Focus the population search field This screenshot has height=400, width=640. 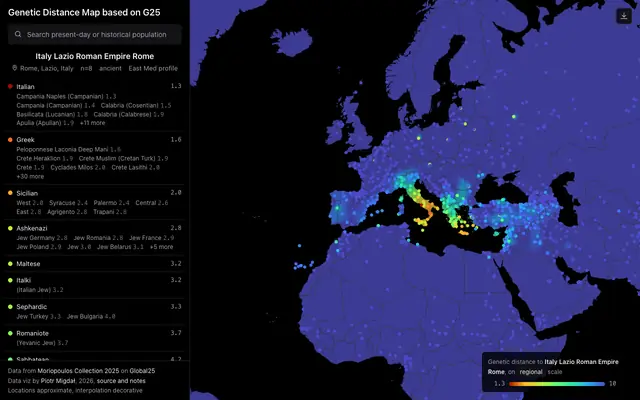(95, 34)
